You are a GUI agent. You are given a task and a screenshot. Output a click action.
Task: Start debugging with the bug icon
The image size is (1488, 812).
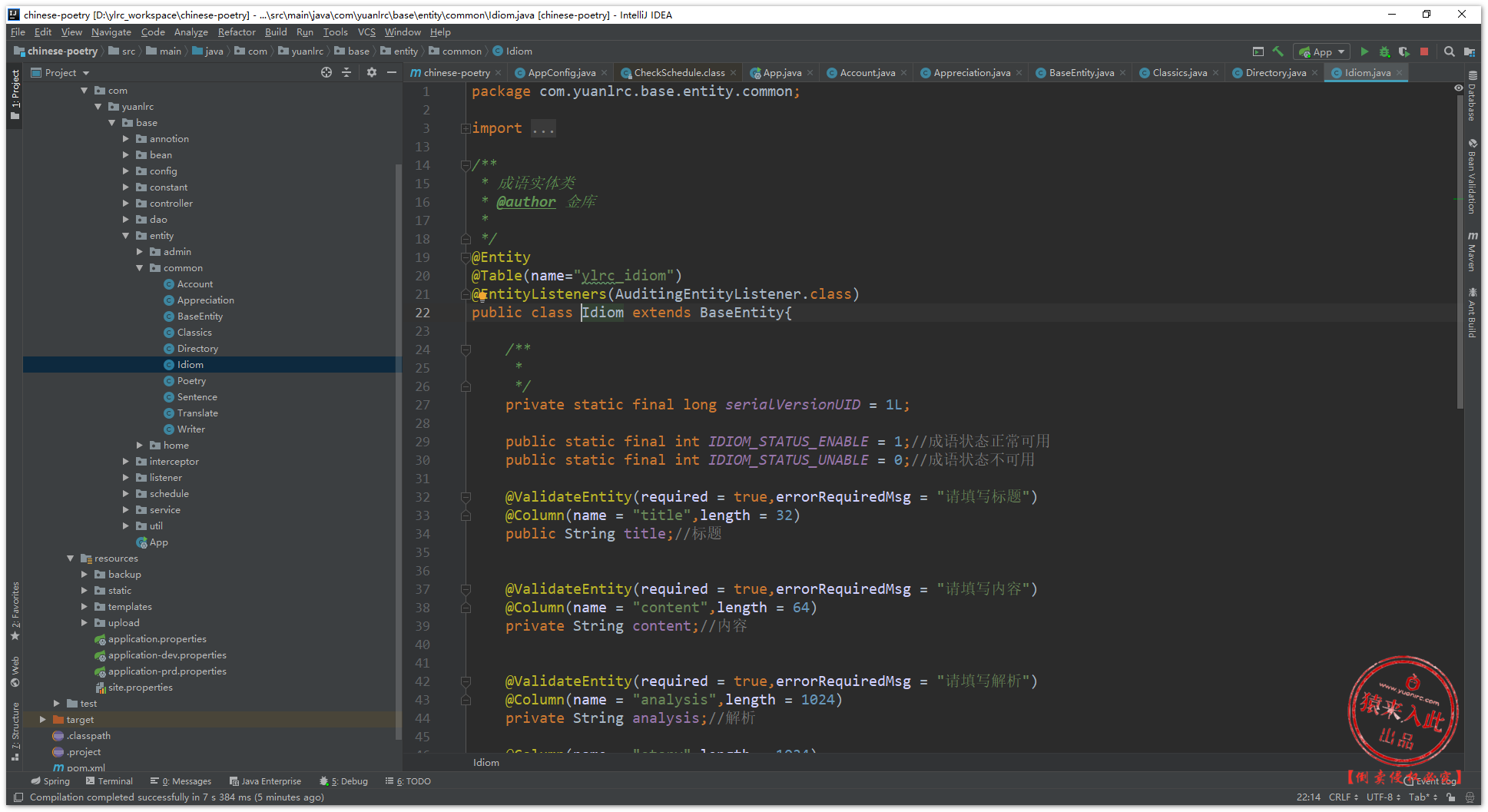tap(1384, 51)
